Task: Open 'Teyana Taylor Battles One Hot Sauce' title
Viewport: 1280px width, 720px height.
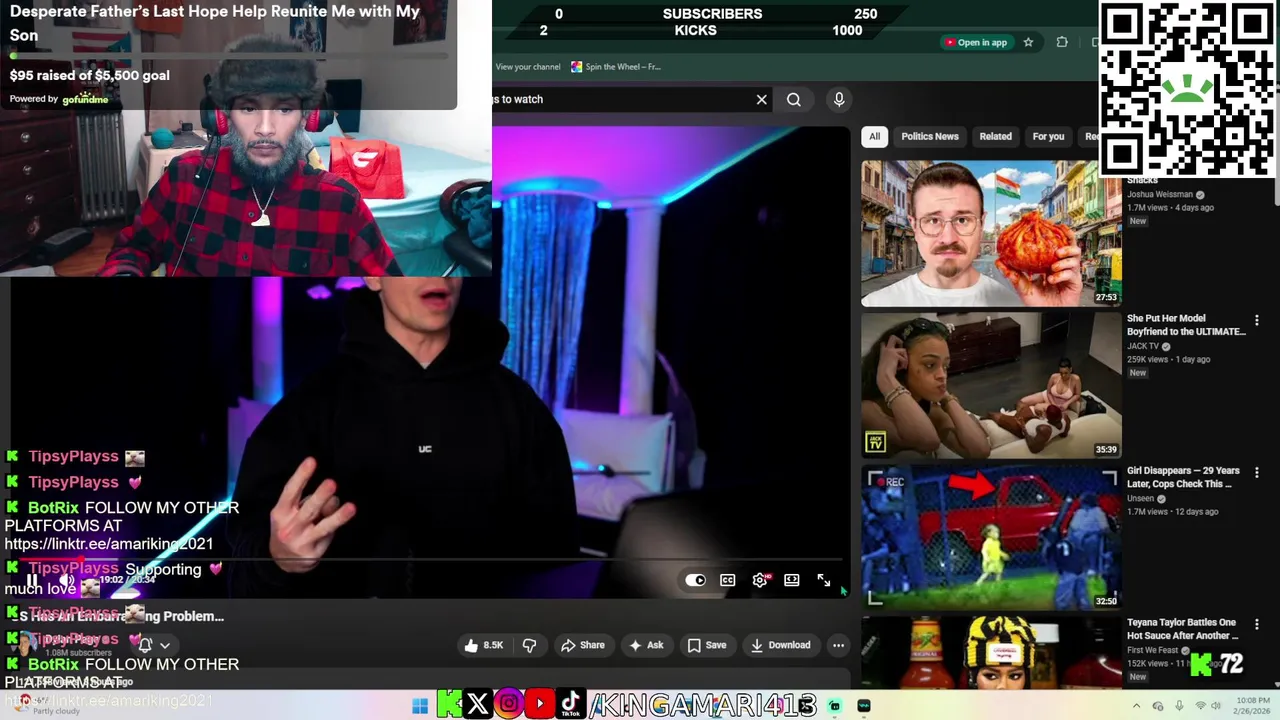Action: 1182,629
